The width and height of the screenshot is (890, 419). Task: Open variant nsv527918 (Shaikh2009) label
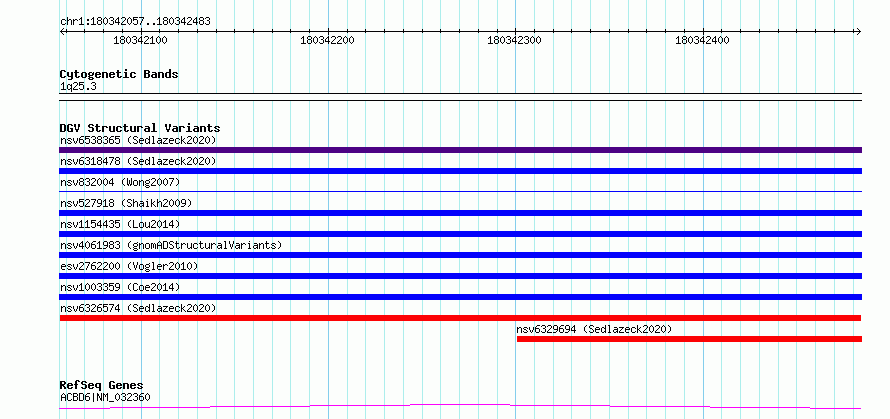tap(126, 203)
